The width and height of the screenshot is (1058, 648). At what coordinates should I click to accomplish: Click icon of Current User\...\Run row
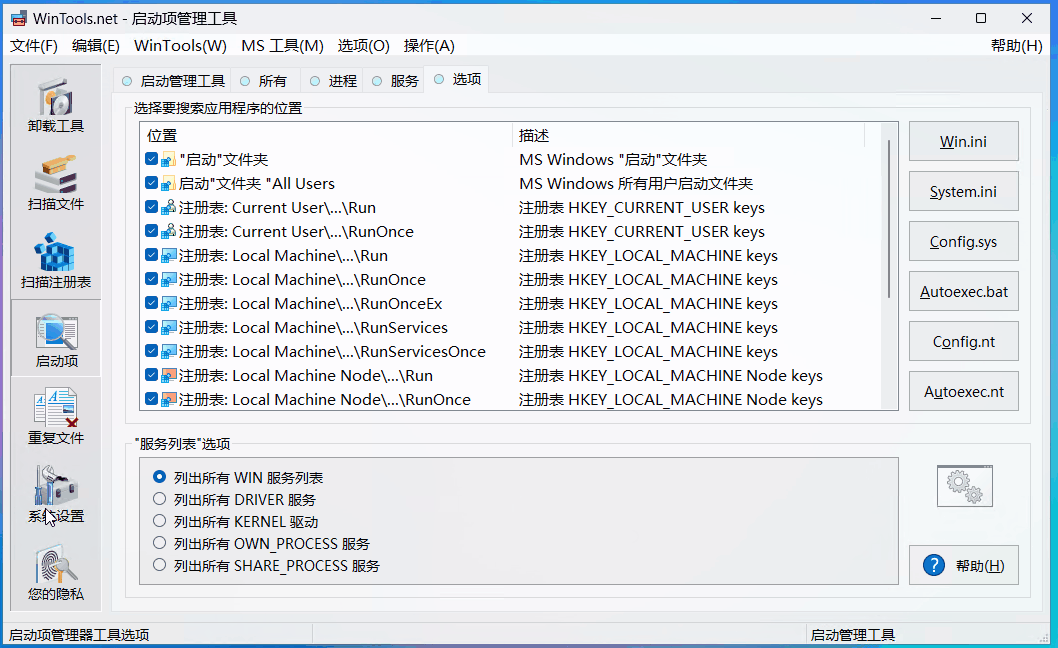click(169, 208)
